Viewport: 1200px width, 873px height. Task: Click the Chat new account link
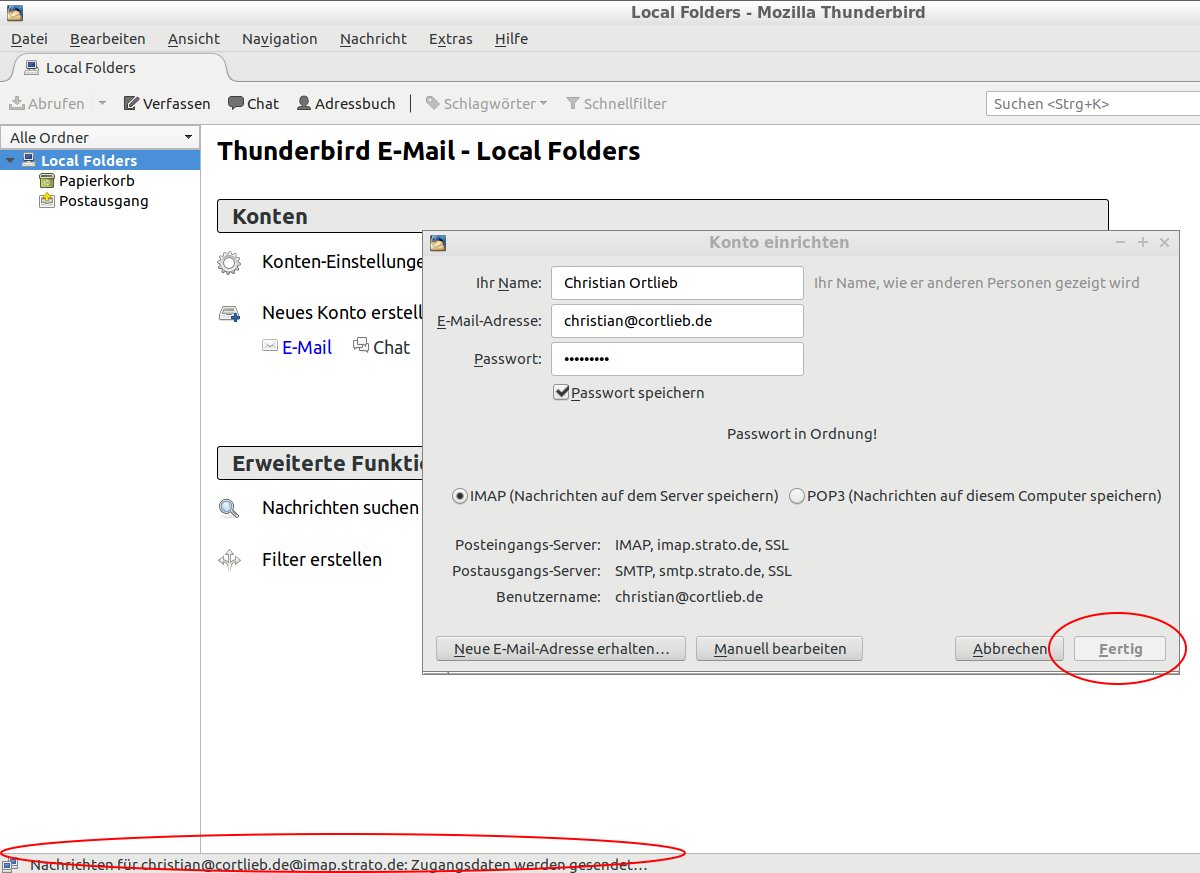pyautogui.click(x=391, y=347)
